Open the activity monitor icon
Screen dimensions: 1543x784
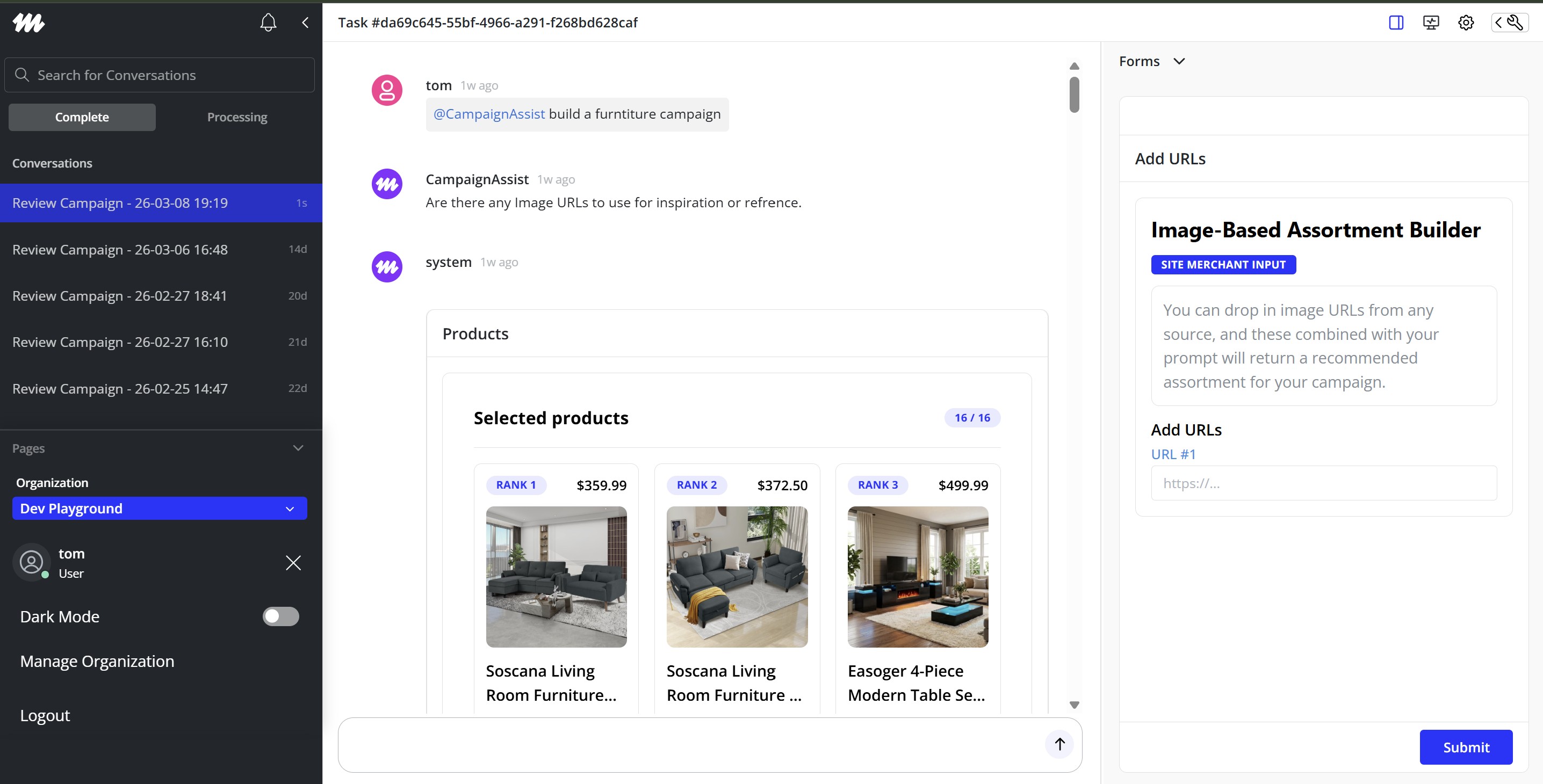(x=1431, y=22)
